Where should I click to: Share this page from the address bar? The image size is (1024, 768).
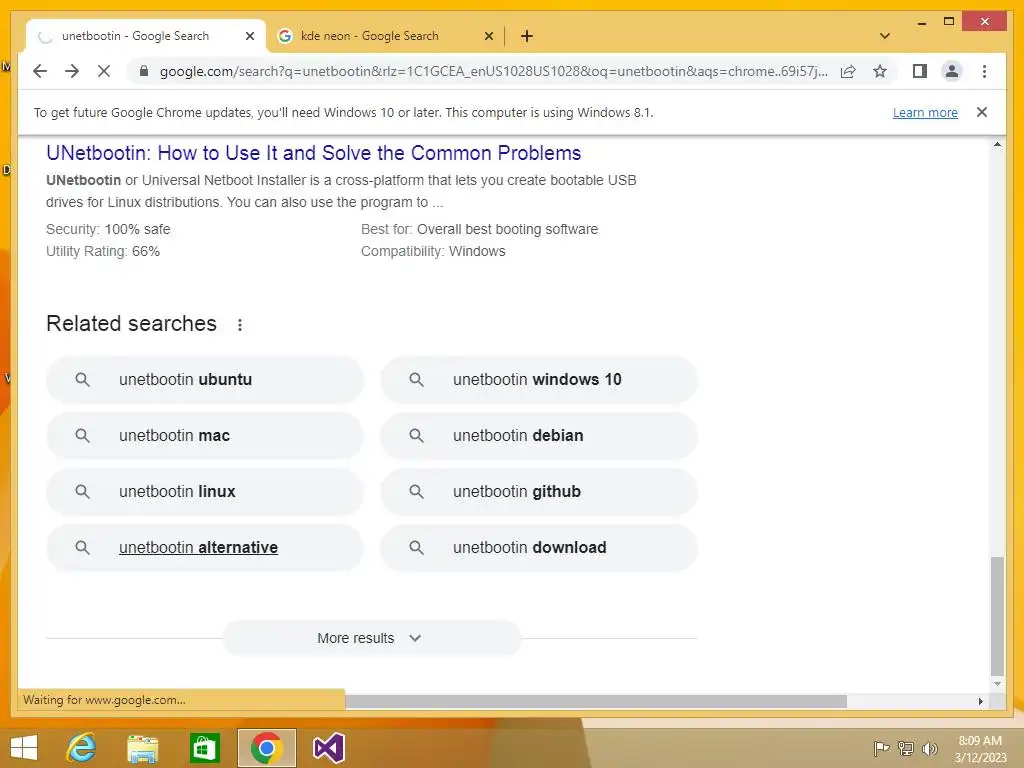click(848, 71)
